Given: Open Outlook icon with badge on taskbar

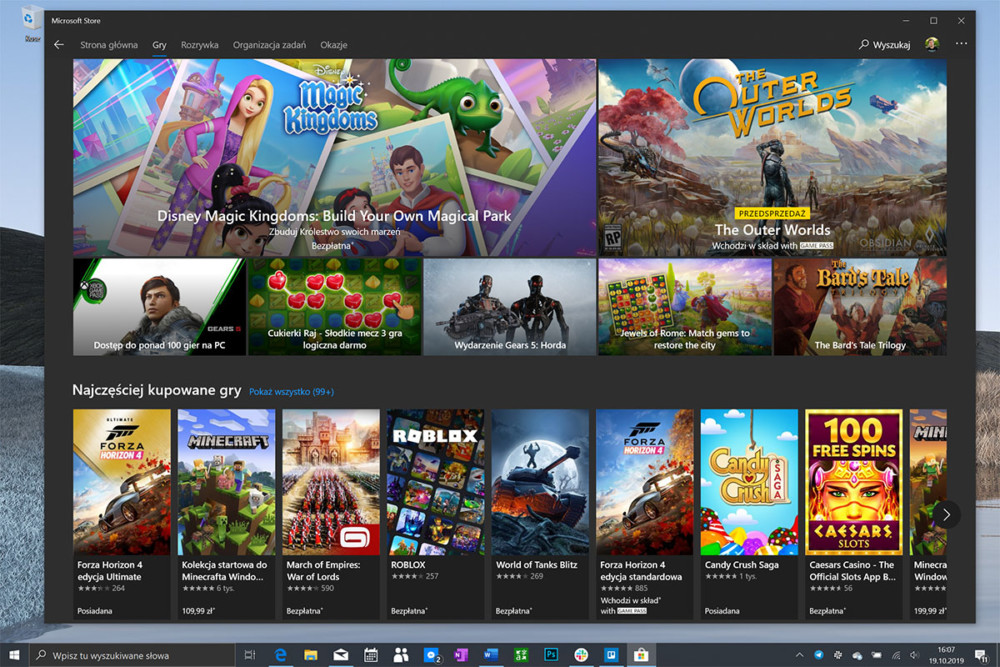Looking at the screenshot, I should click(432, 655).
